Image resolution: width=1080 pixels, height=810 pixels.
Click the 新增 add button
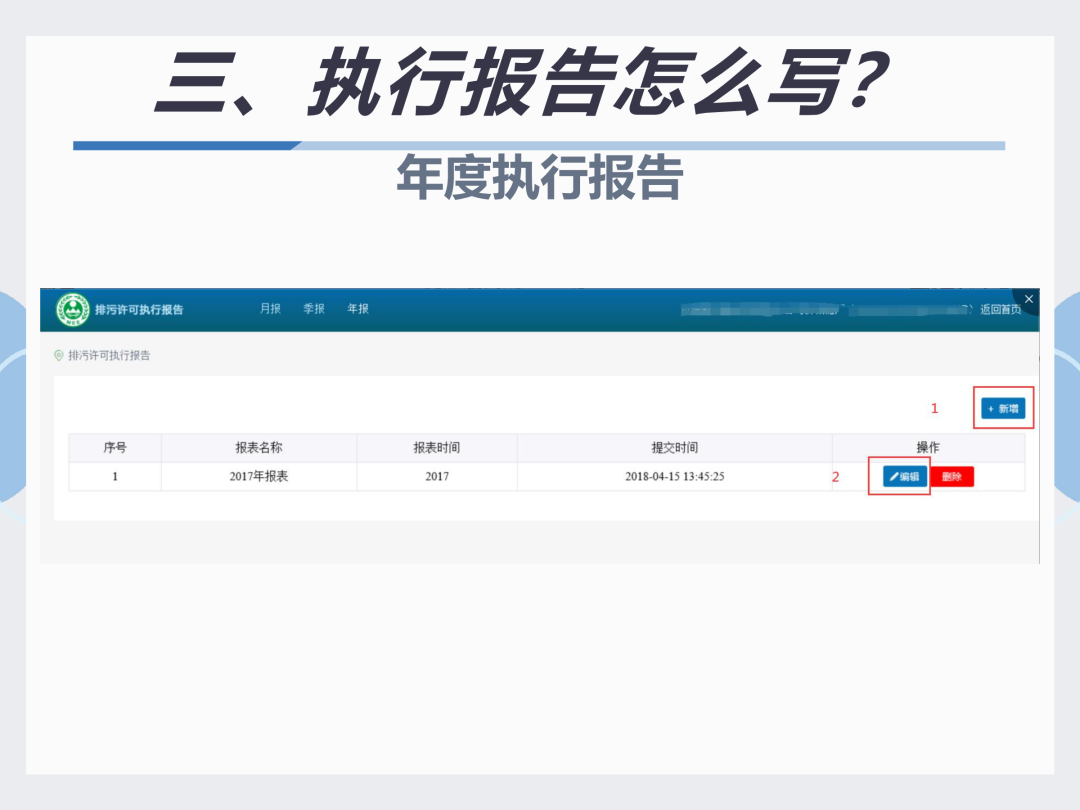coord(1003,408)
